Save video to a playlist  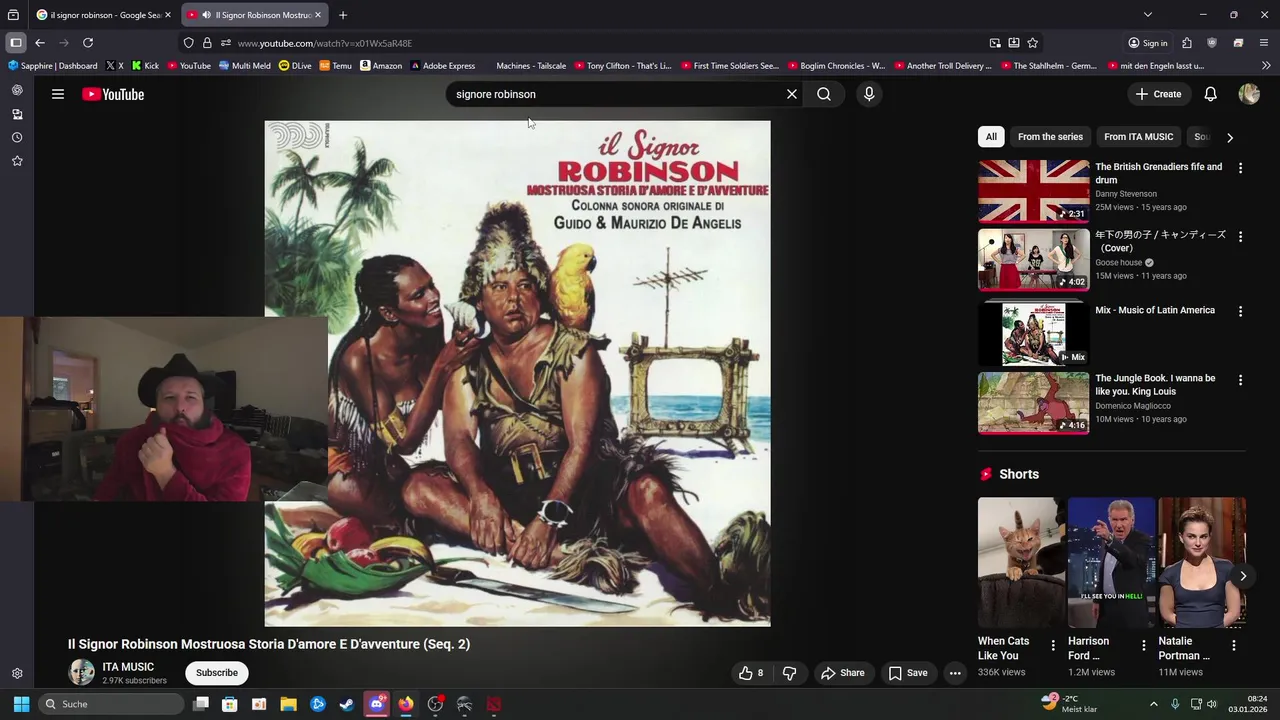pos(908,673)
